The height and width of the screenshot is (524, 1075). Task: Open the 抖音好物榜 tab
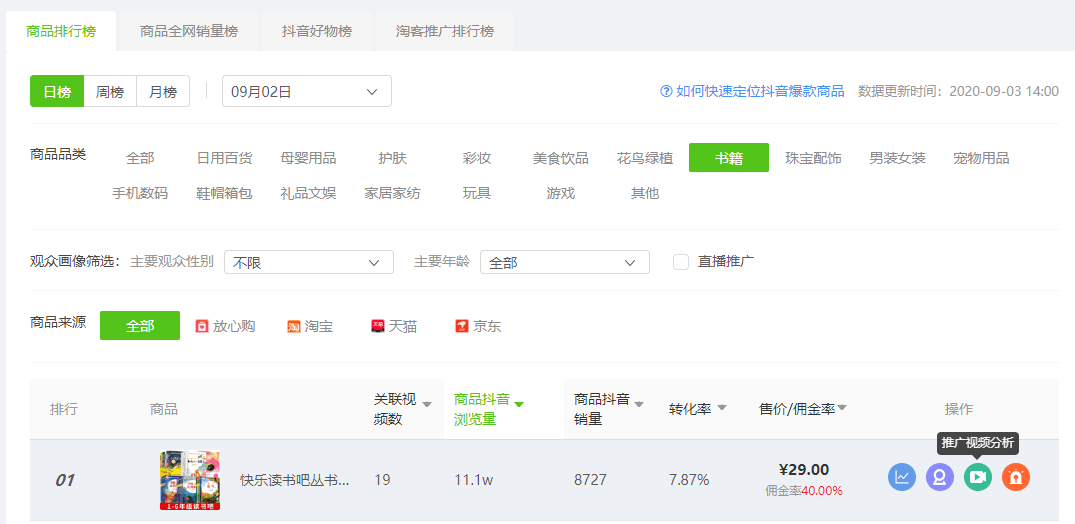point(317,31)
